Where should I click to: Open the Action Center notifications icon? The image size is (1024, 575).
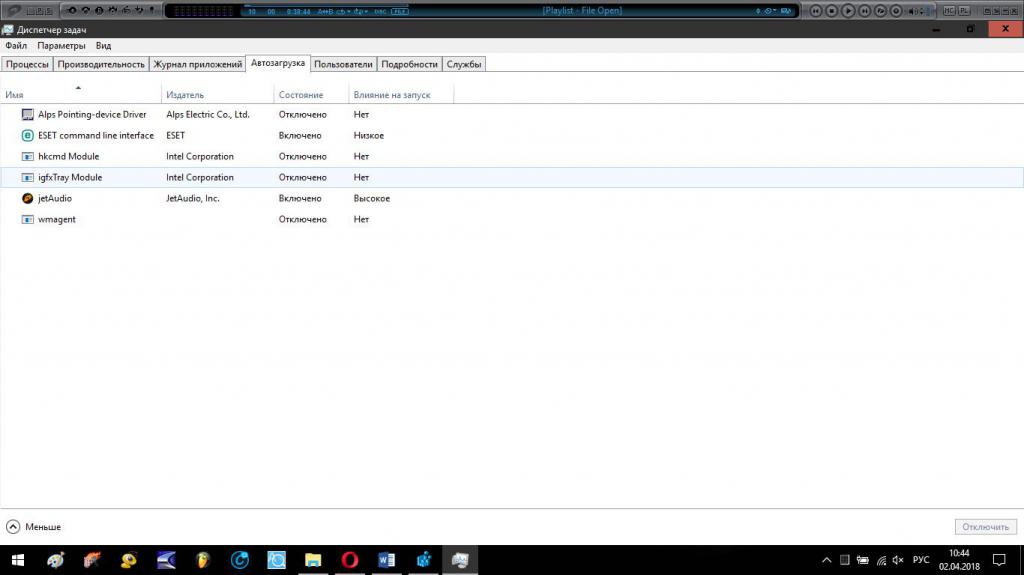tap(999, 560)
